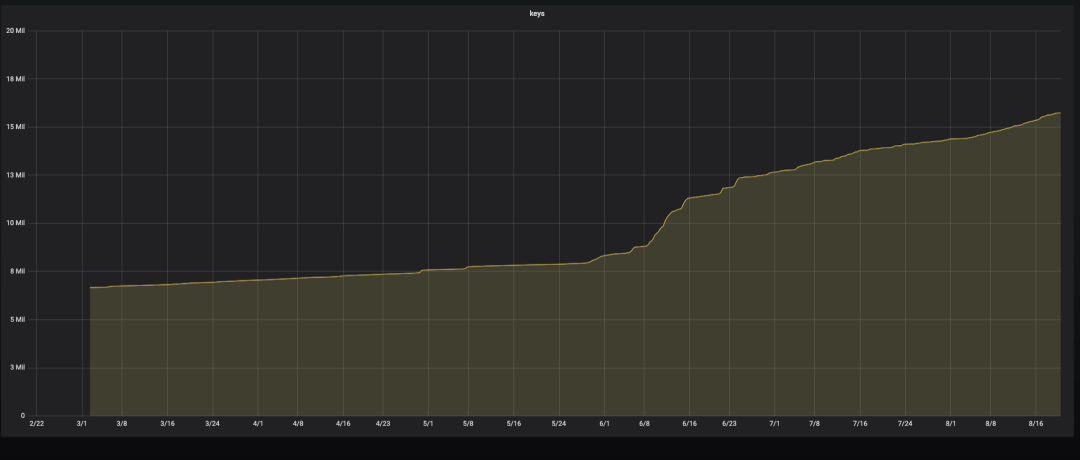Select the '3/16' date label

[167, 424]
